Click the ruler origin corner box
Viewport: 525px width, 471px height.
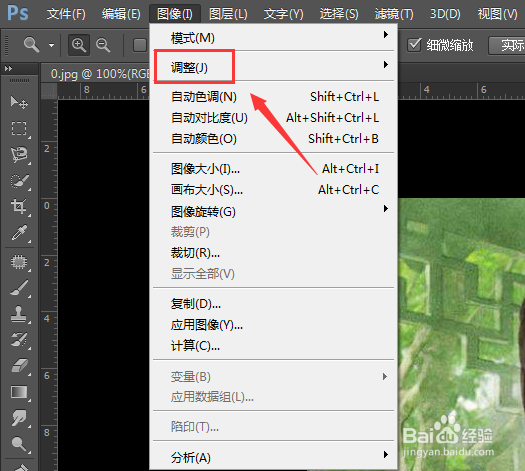point(49,90)
